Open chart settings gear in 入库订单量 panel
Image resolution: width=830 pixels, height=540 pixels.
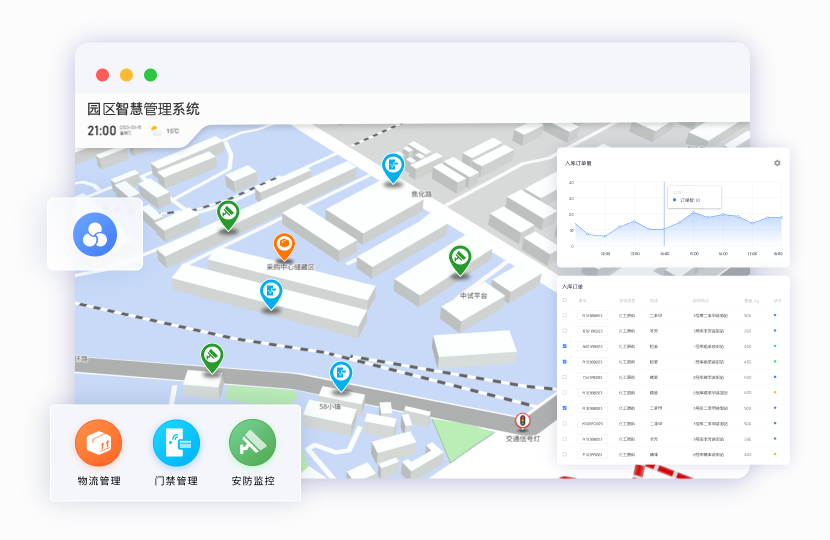click(x=777, y=163)
